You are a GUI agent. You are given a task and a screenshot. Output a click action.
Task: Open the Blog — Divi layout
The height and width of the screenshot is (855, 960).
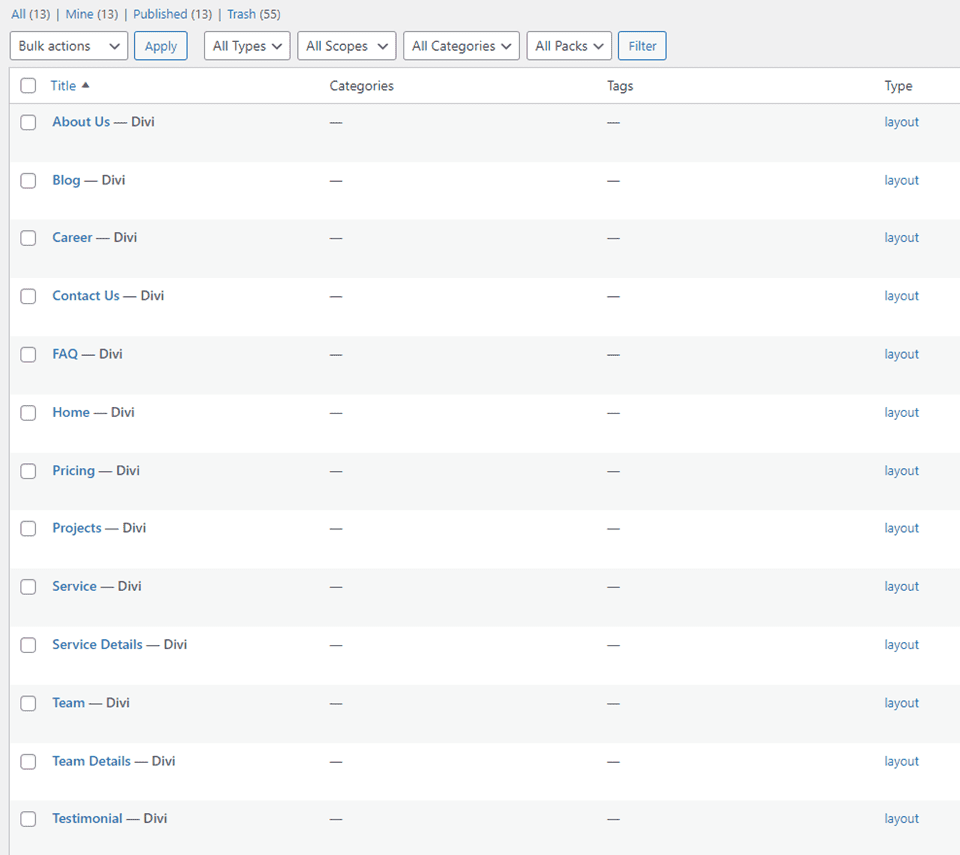pos(66,179)
